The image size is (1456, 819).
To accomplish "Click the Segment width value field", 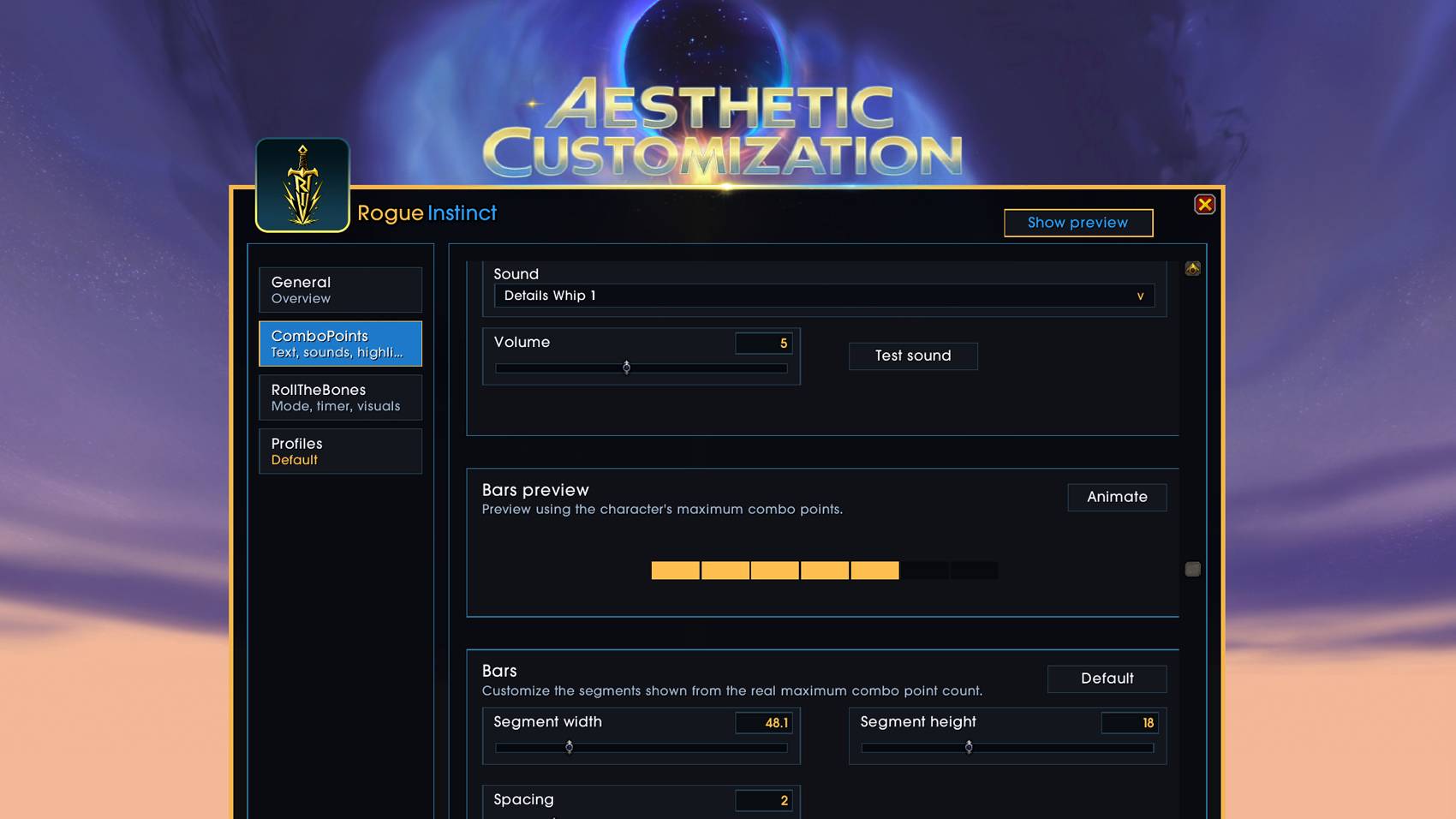I will [763, 723].
